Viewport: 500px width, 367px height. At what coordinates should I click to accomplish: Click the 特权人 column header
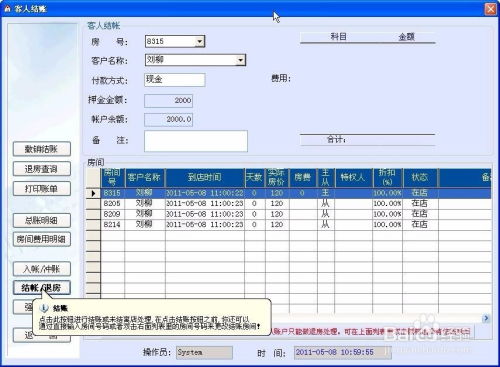point(353,177)
